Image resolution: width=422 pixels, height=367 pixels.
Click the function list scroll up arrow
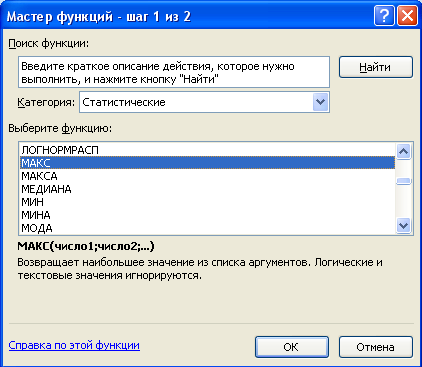404,152
